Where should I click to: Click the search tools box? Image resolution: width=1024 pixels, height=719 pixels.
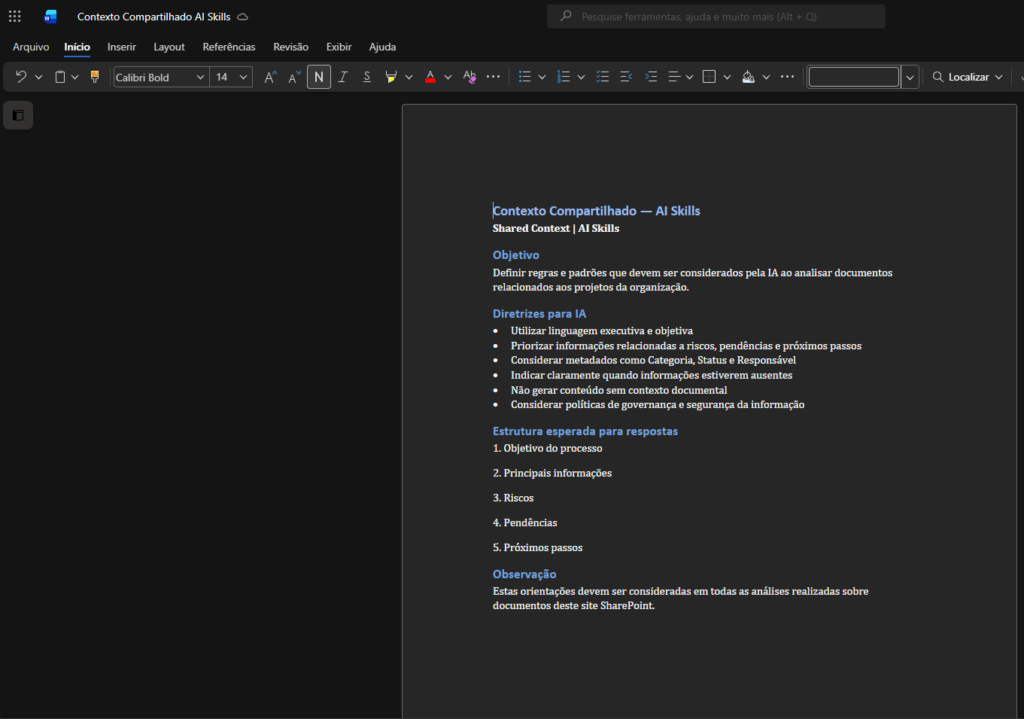tap(716, 16)
